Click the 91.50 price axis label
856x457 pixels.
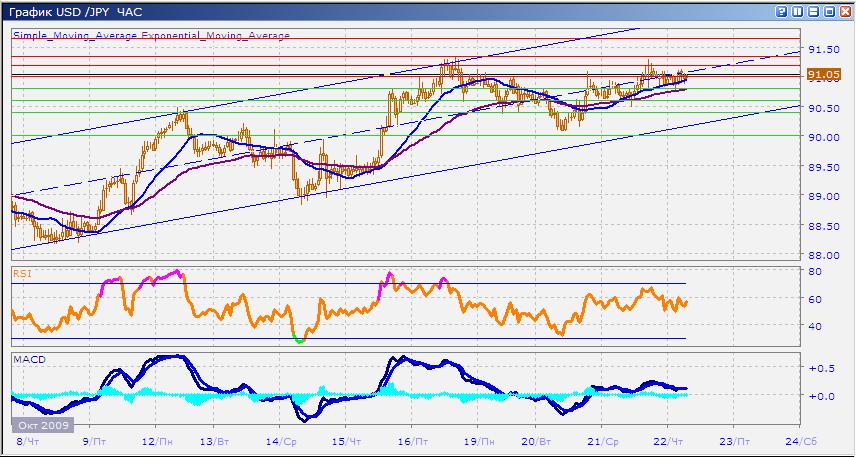click(823, 49)
